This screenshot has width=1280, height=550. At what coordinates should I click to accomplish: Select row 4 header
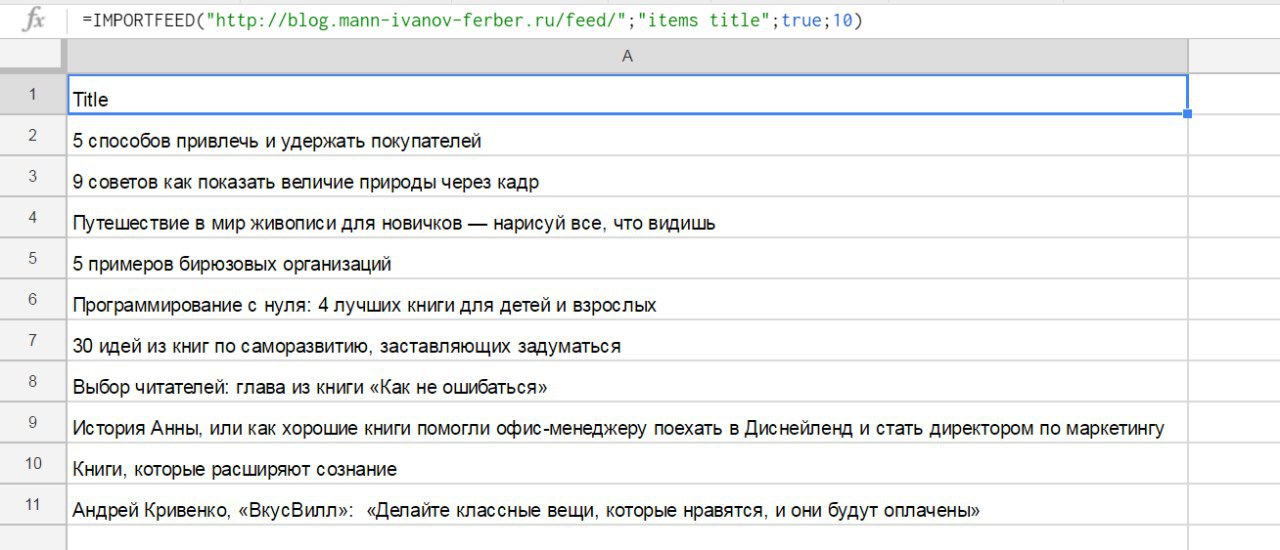point(33,217)
